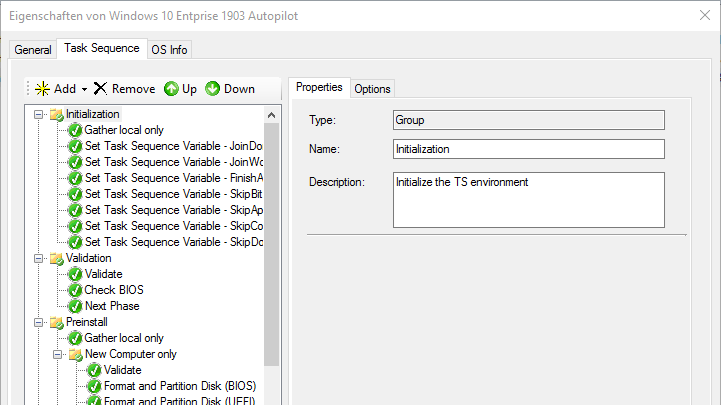Click checkmark icon of first Gather local only

75,131
